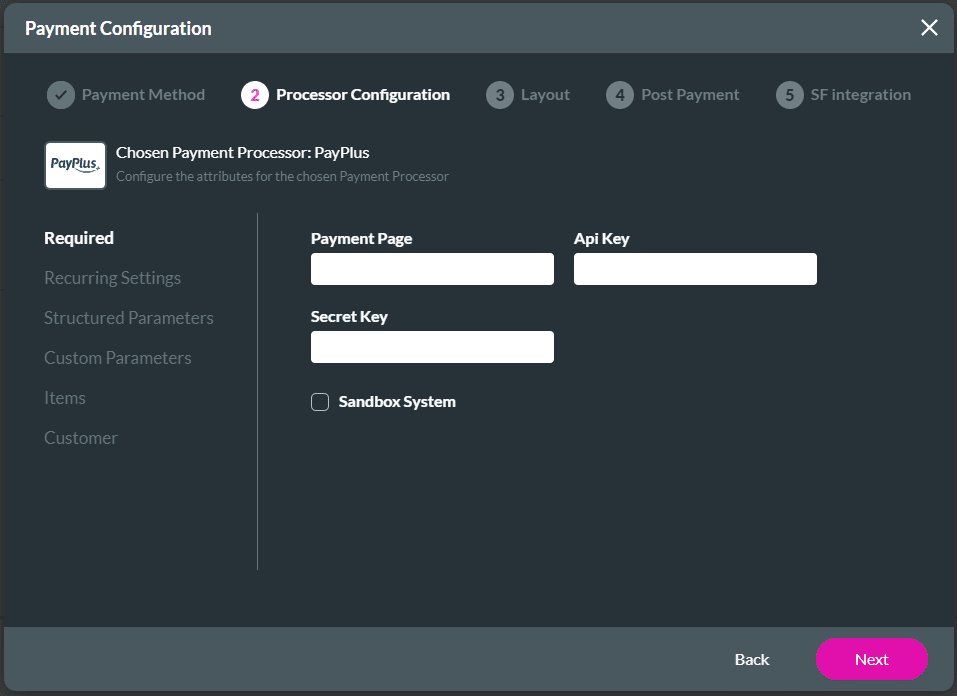This screenshot has width=957, height=696.
Task: Focus the Payment Page input field
Action: 432,269
